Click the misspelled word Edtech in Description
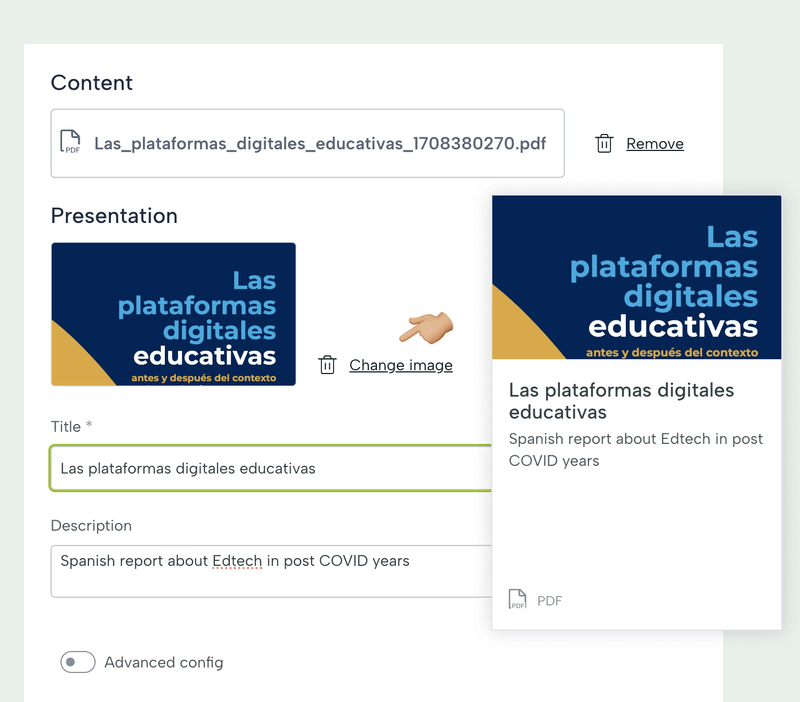Screen dimensions: 800x702 237,561
